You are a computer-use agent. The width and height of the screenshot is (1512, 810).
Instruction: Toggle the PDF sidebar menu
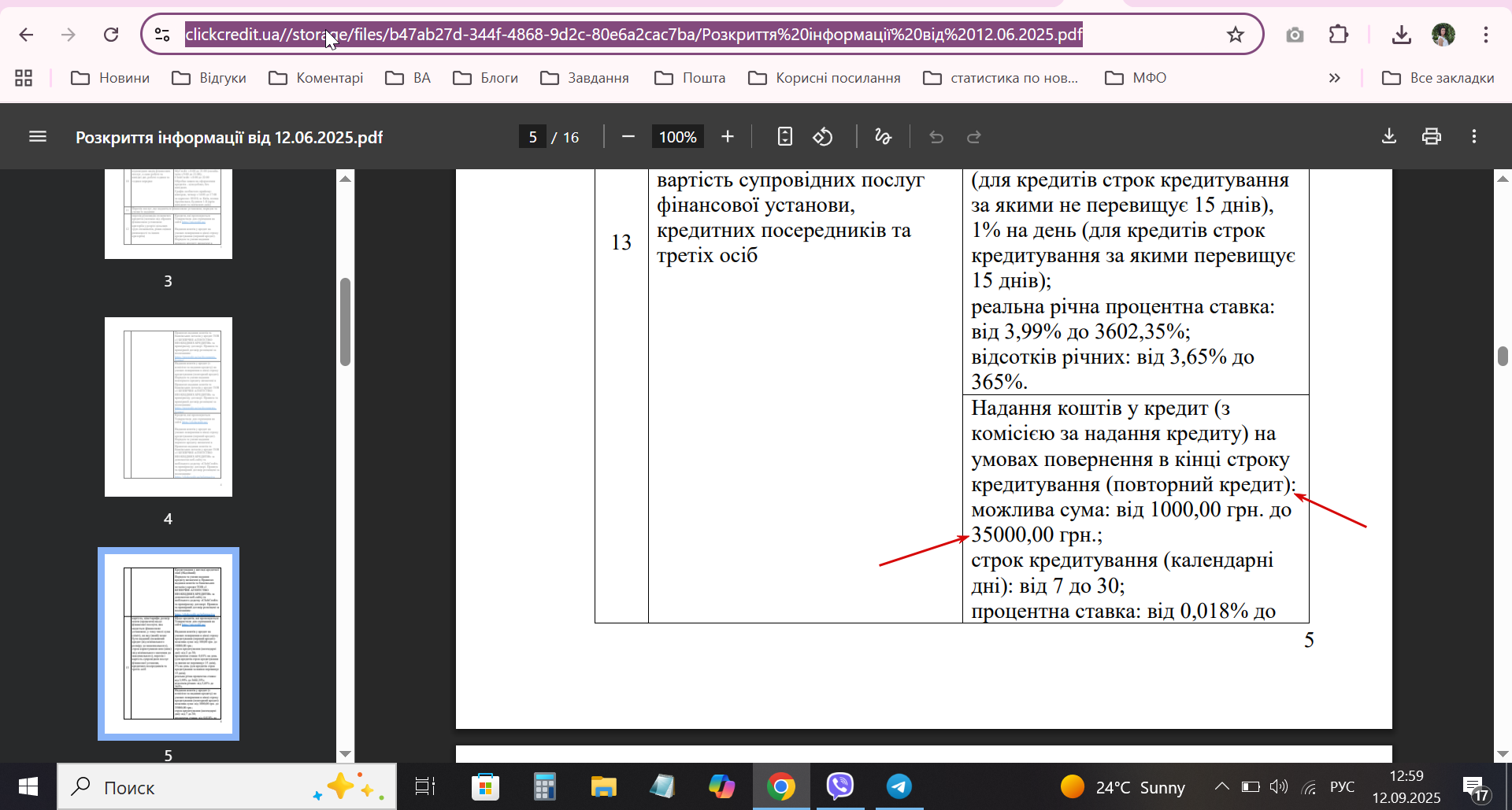coord(38,137)
